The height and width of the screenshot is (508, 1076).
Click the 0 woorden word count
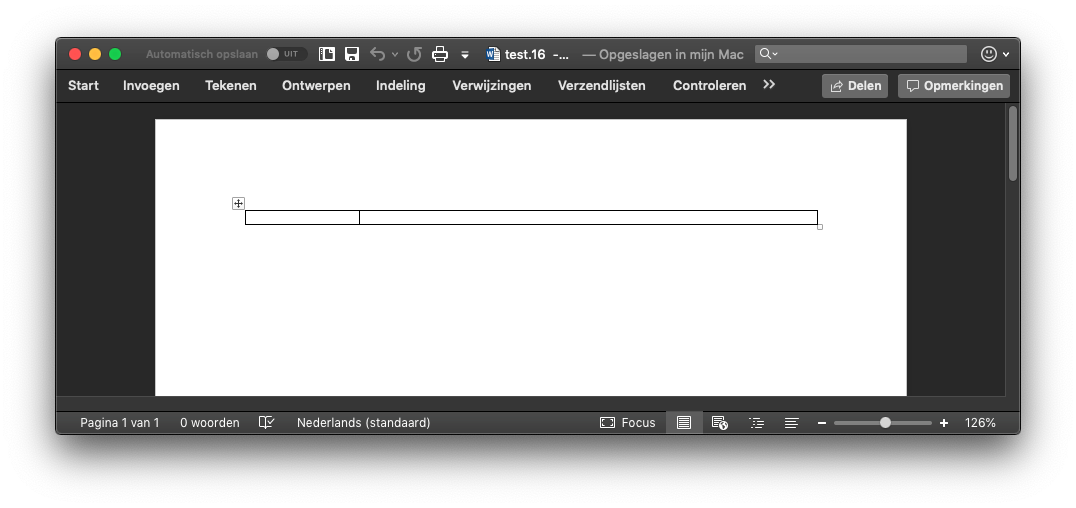tap(210, 423)
